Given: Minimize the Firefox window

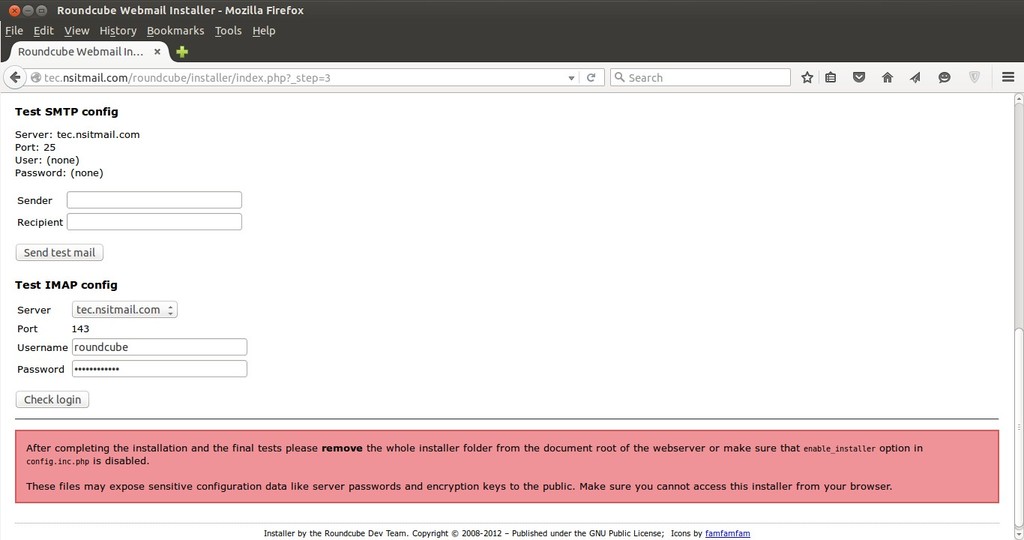Looking at the screenshot, I should click(x=28, y=10).
